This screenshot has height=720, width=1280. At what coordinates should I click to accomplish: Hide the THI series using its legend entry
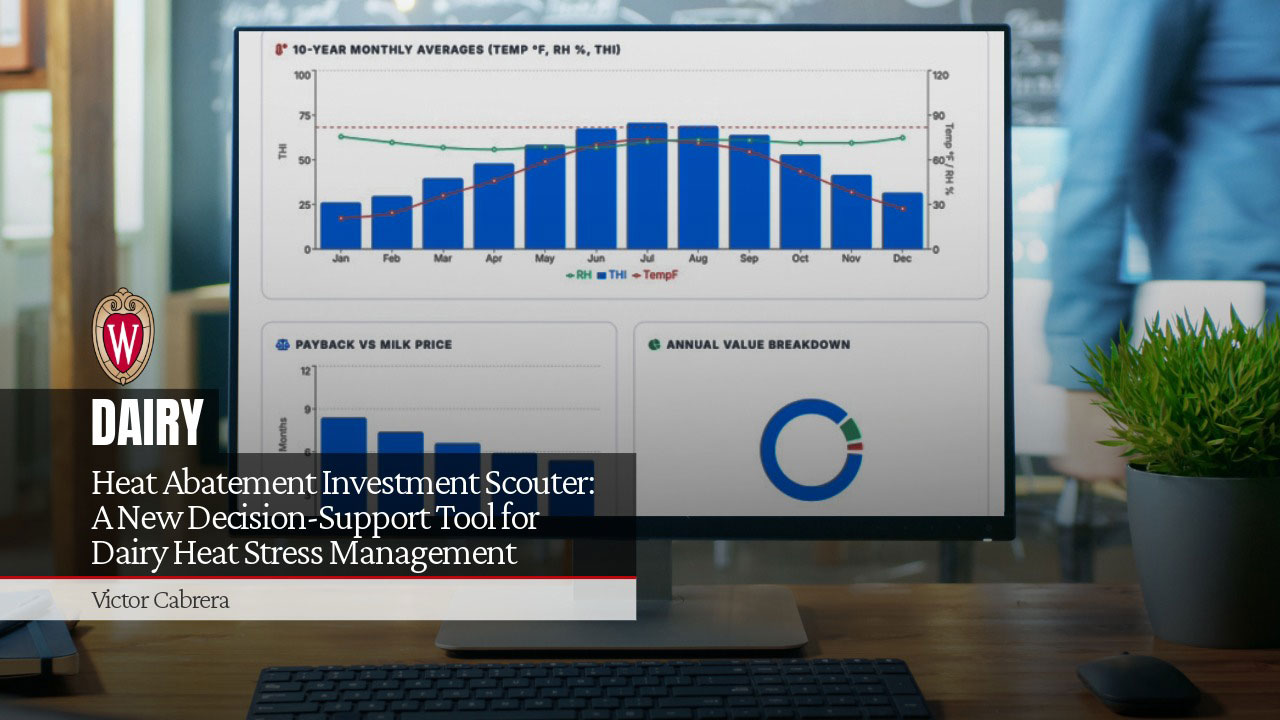tap(616, 274)
